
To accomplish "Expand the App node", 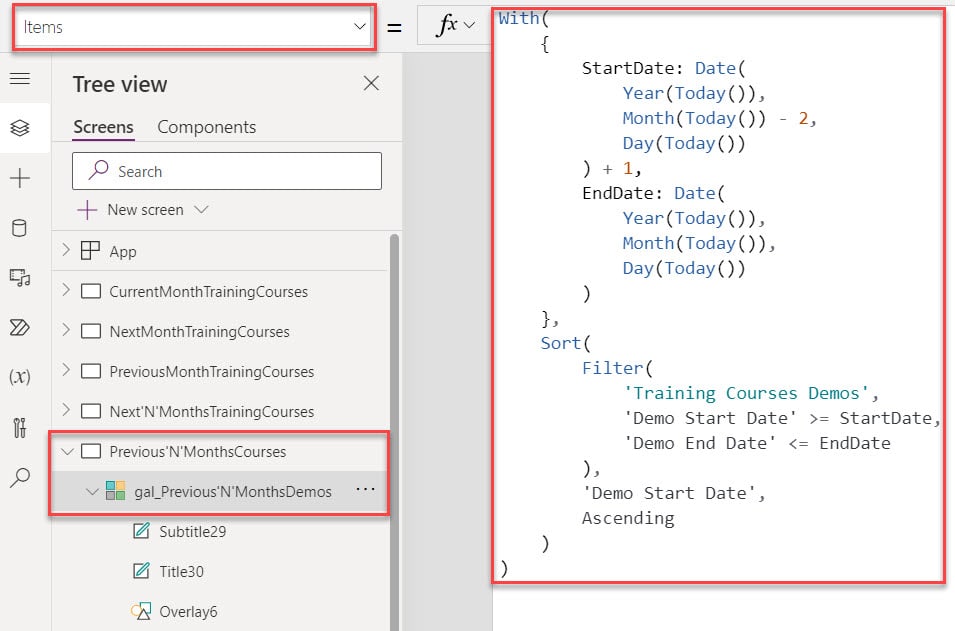I will coord(66,250).
